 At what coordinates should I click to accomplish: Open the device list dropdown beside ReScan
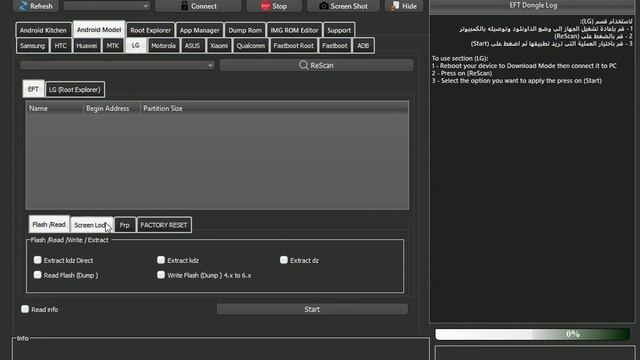(x=117, y=65)
